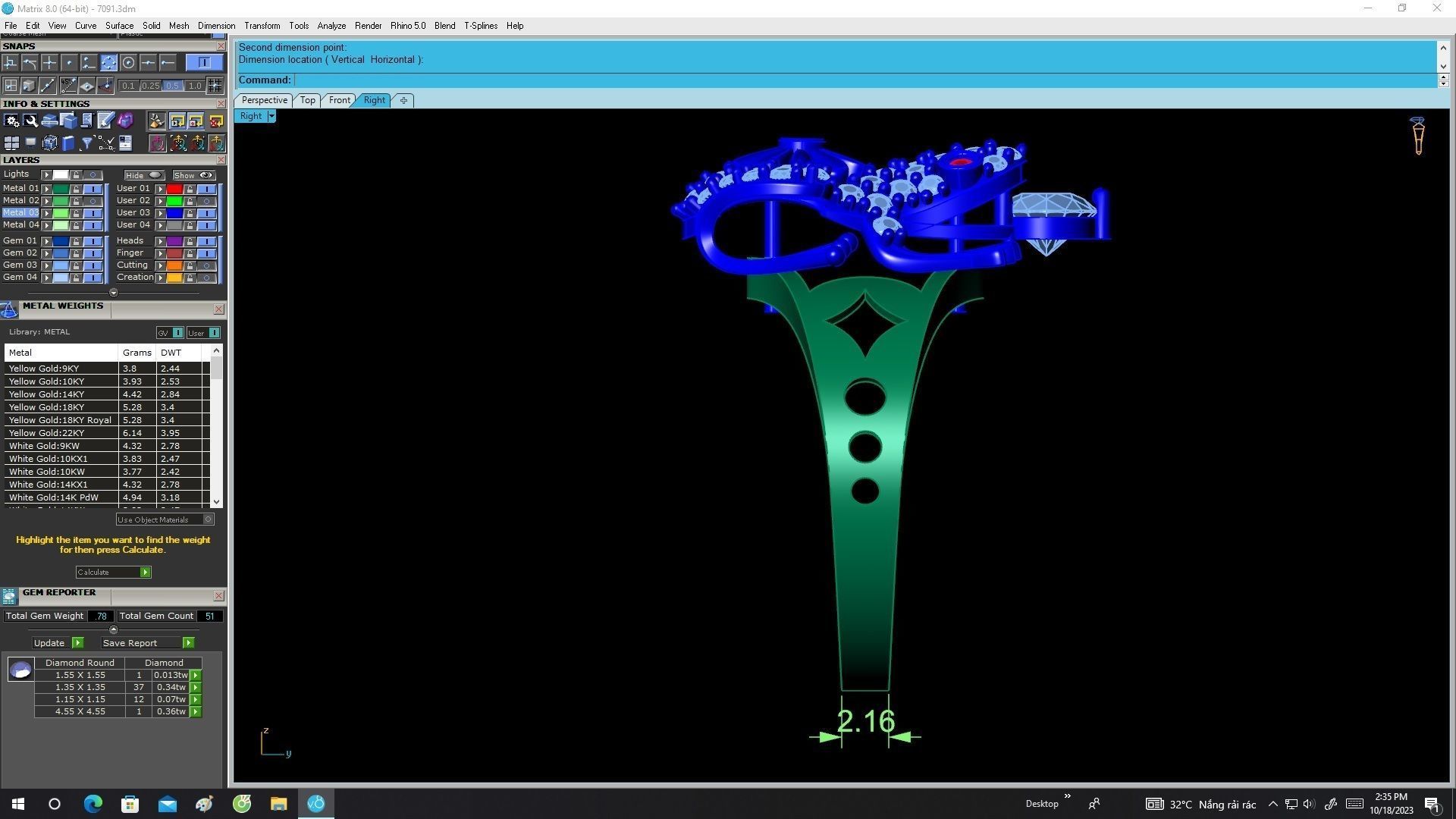This screenshot has height=819, width=1456.
Task: Click the Show layers eye button
Action: (193, 175)
